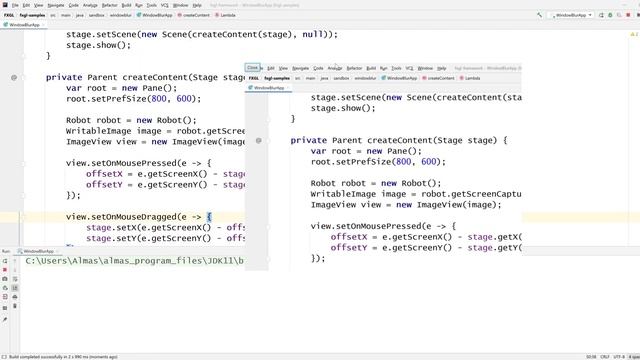The image size is (640, 360).
Task: Open the Run menu
Action: coord(139,5)
